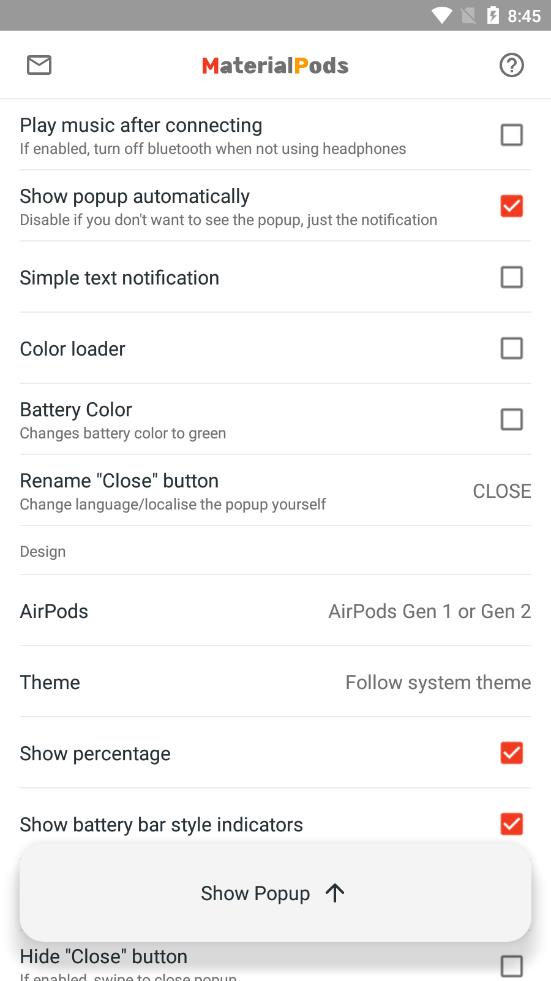
Task: Open Rename "Close" button setting
Action: [275, 490]
